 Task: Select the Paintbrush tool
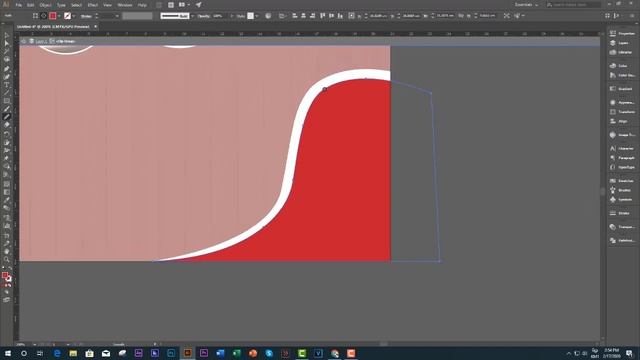7,109
